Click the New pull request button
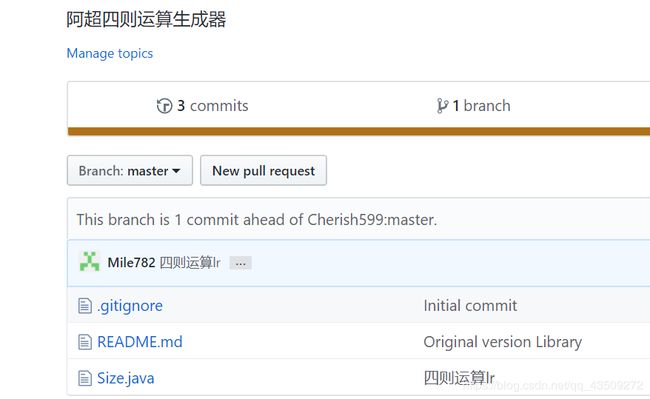 tap(263, 170)
